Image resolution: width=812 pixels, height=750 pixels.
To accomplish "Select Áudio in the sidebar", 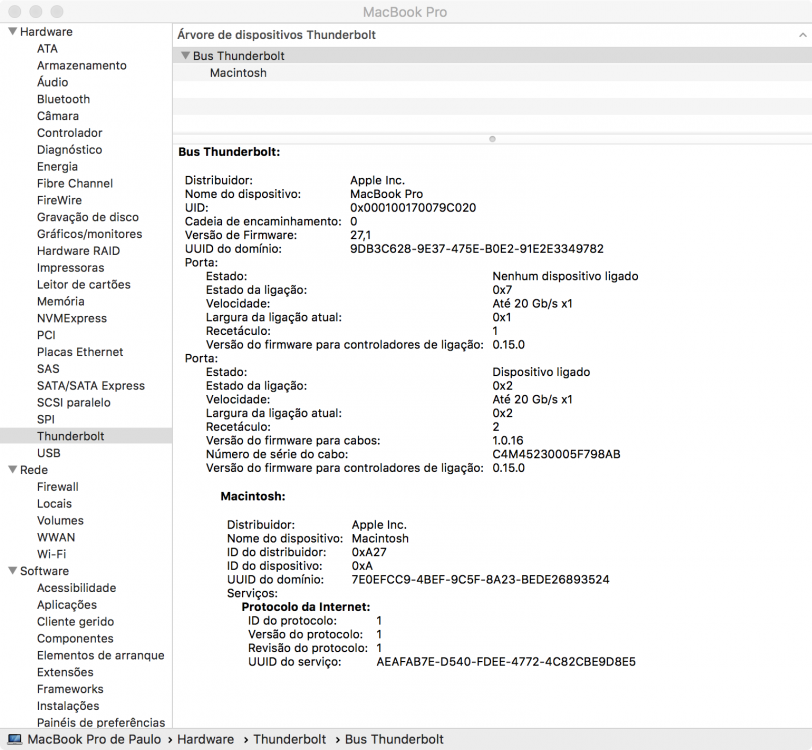I will [x=52, y=82].
